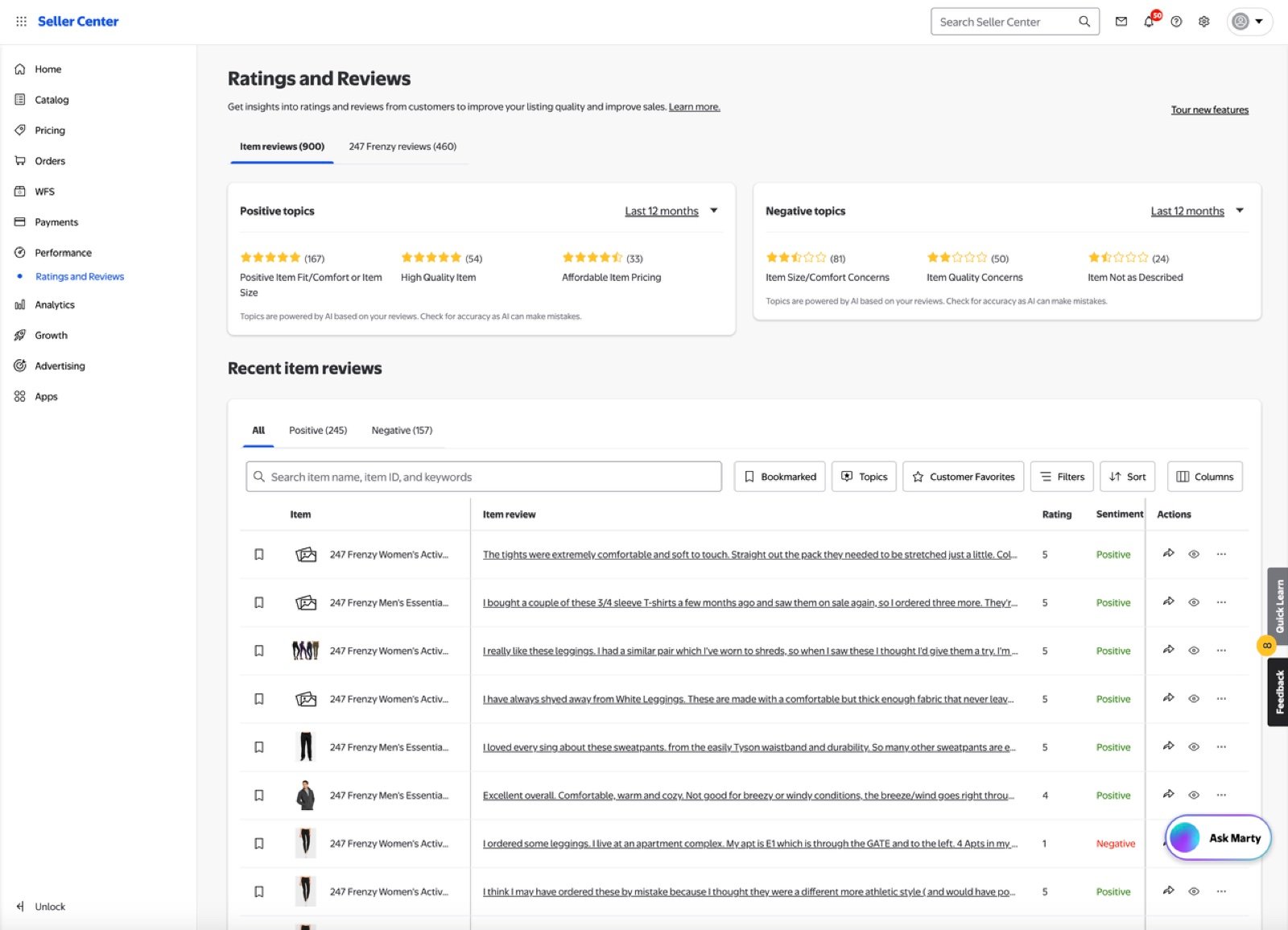Click the search item name input field

tap(484, 477)
